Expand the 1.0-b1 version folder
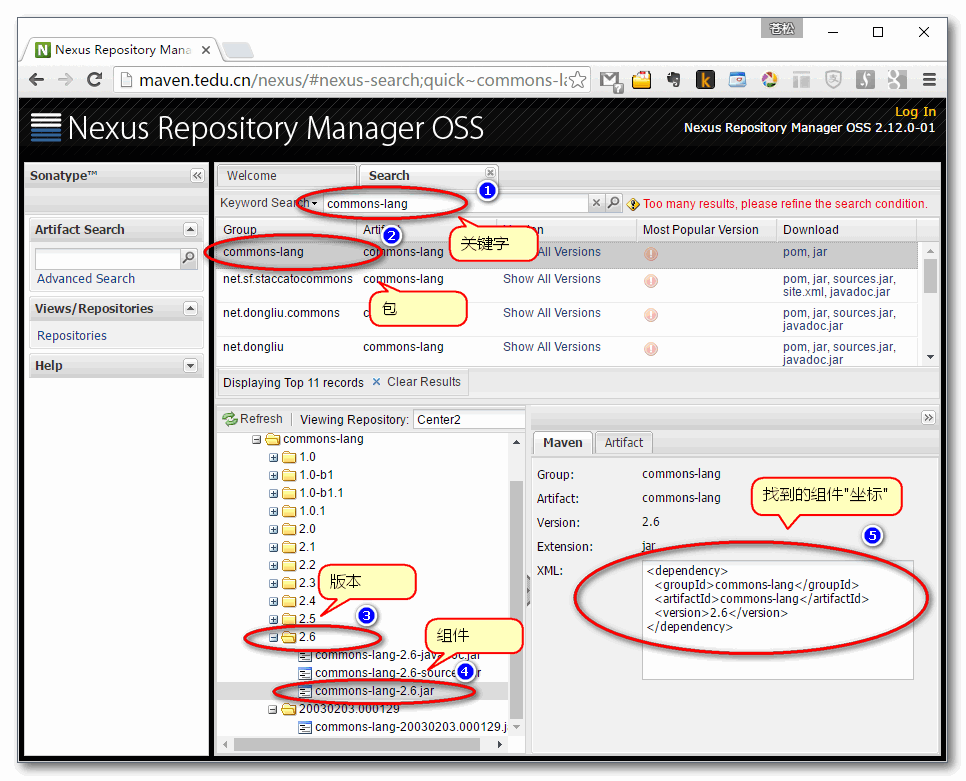Image resolution: width=966 pixels, height=781 pixels. coord(274,475)
